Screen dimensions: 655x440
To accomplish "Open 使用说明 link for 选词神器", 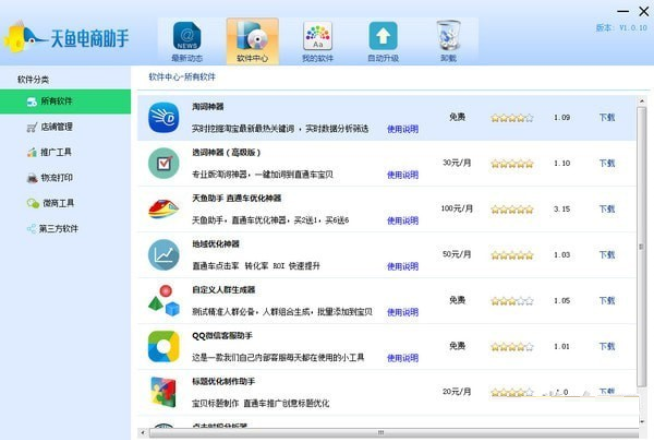I will click(x=403, y=175).
